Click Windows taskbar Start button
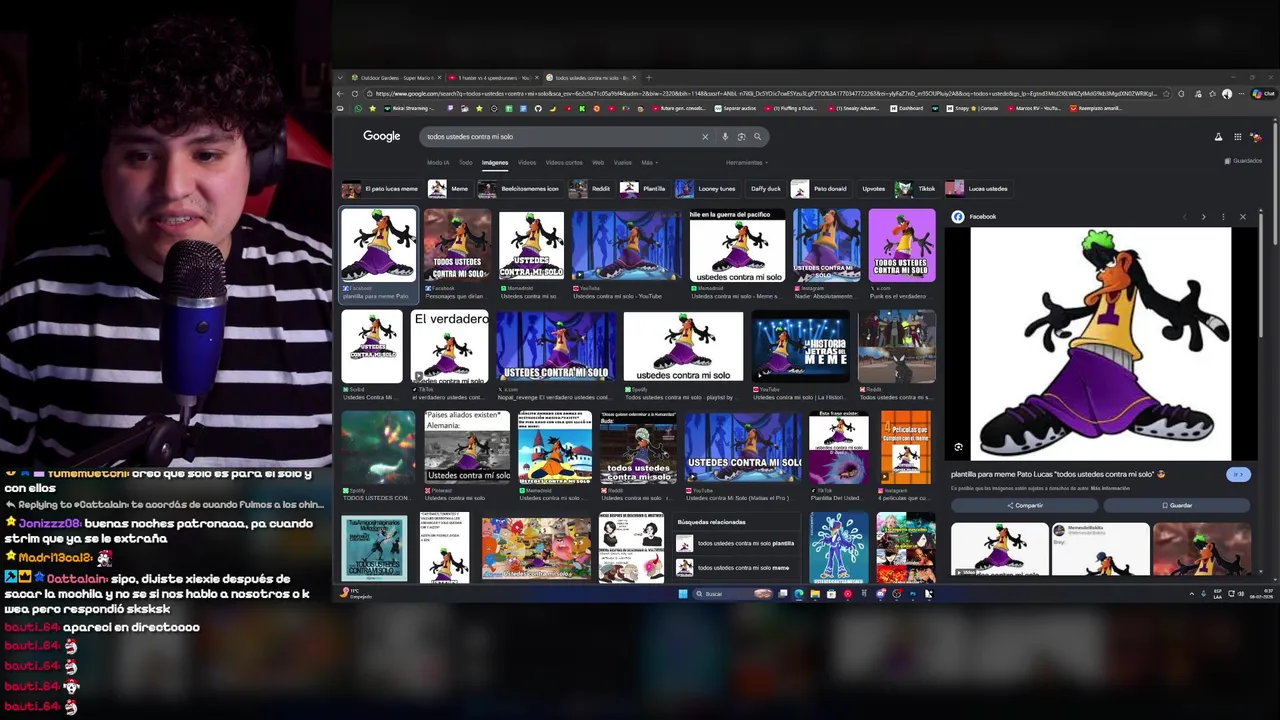The width and height of the screenshot is (1280, 720). (x=683, y=594)
